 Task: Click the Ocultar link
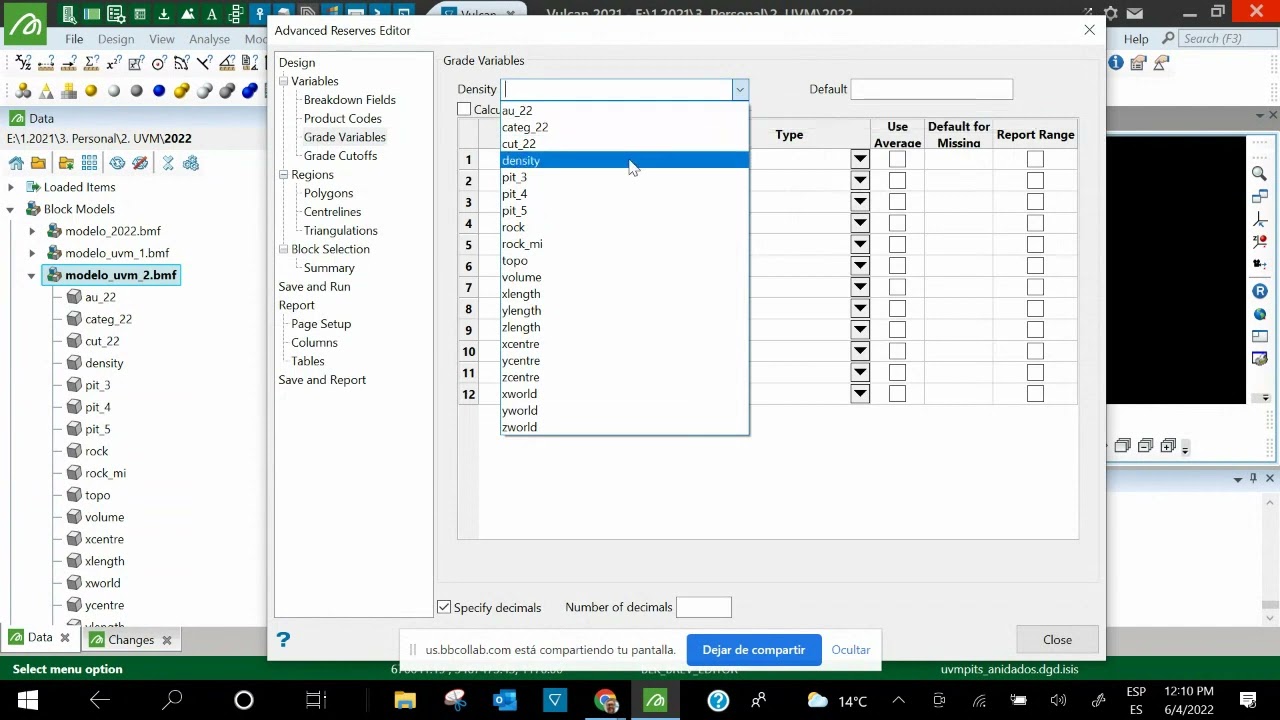(x=851, y=650)
